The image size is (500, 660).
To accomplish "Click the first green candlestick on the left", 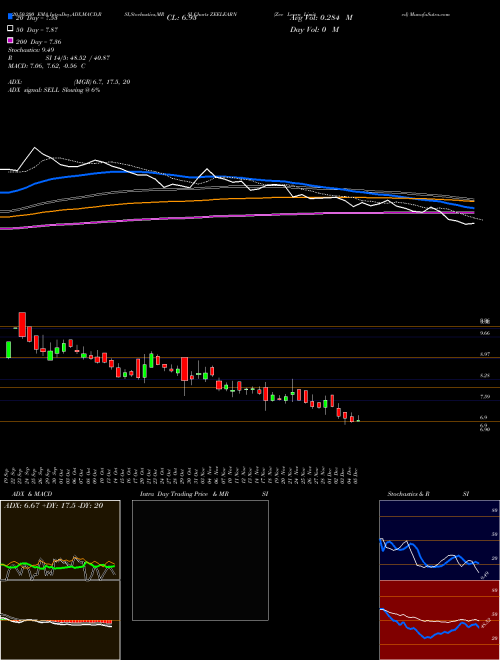I will tap(8, 349).
